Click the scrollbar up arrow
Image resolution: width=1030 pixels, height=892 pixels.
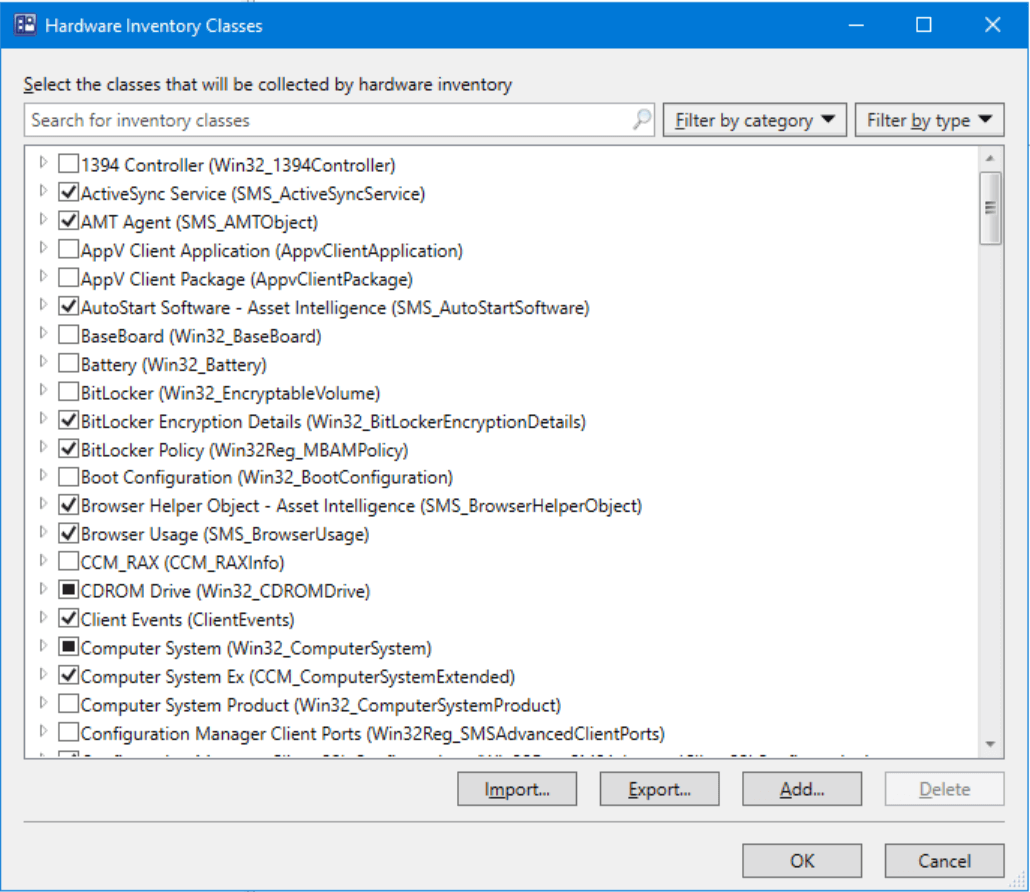990,158
